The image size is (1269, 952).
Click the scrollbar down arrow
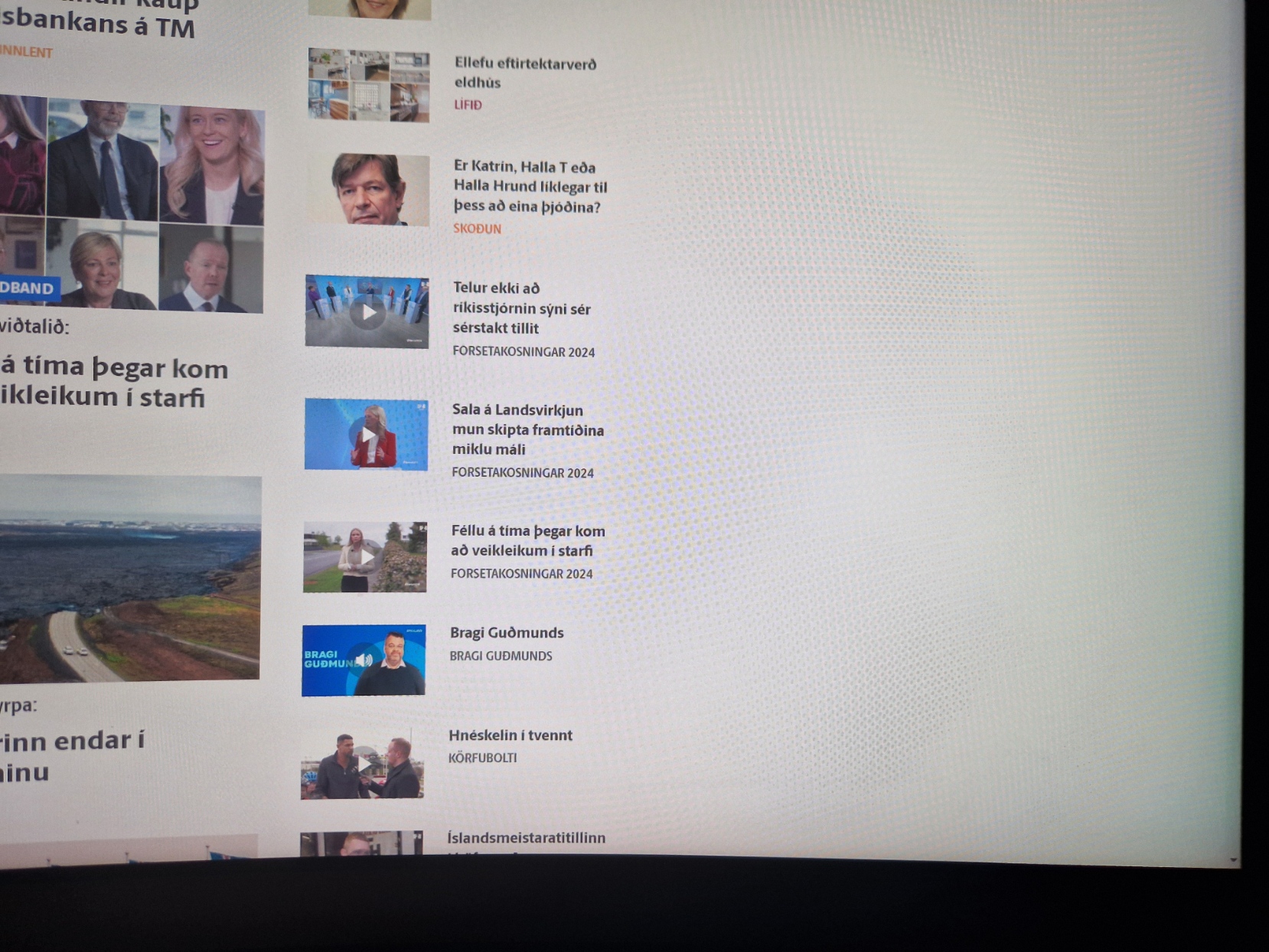[x=1233, y=860]
